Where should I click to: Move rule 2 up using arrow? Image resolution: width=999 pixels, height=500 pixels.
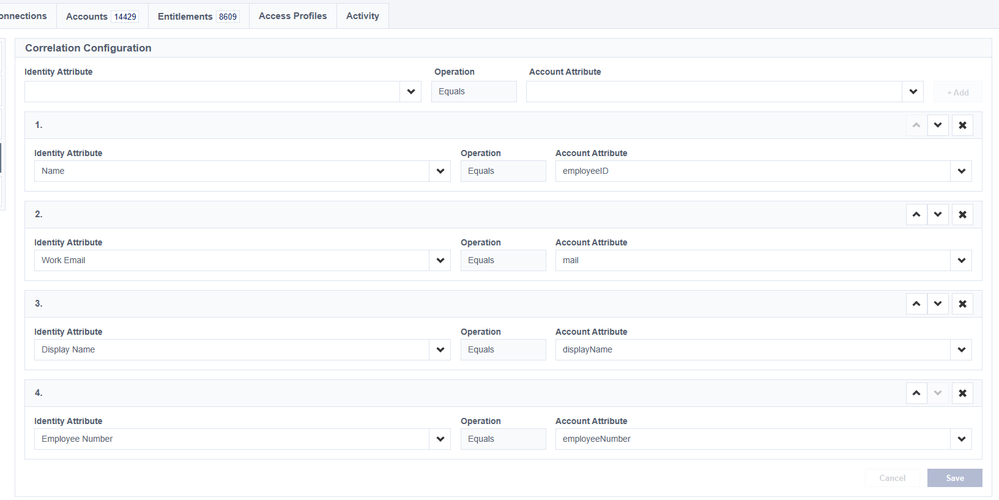point(916,215)
